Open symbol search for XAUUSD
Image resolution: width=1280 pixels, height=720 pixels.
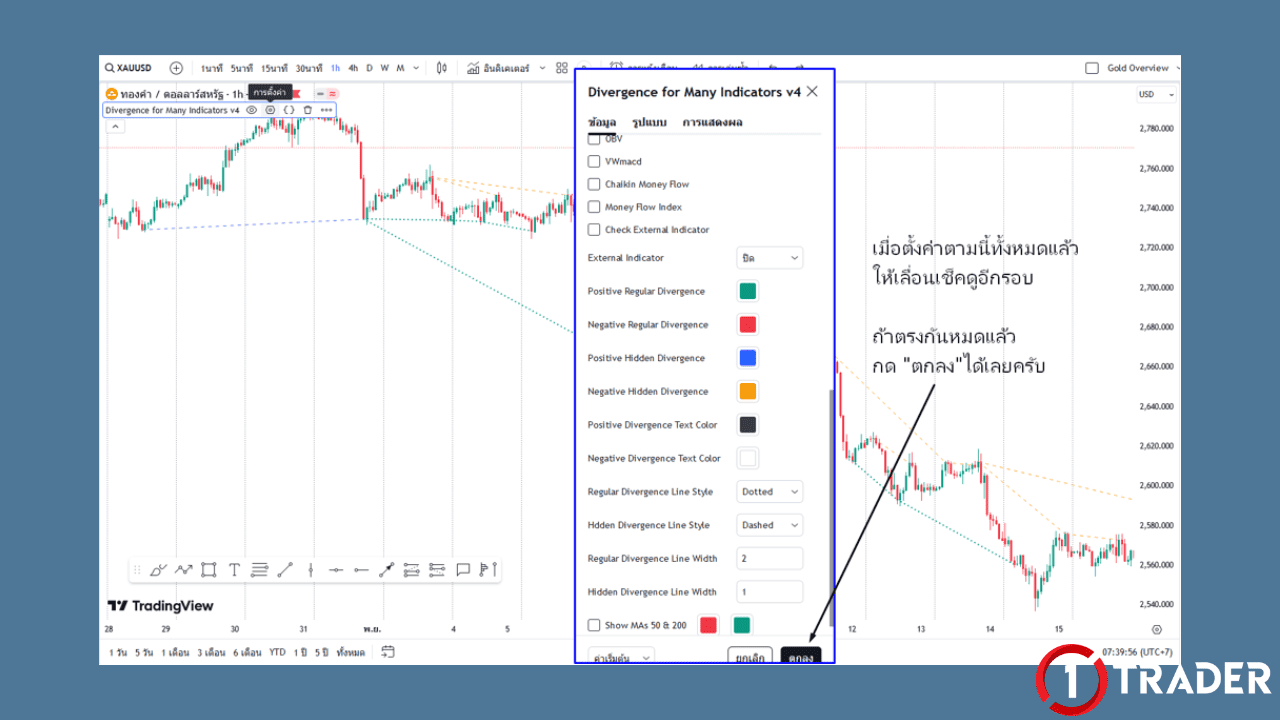pyautogui.click(x=128, y=68)
